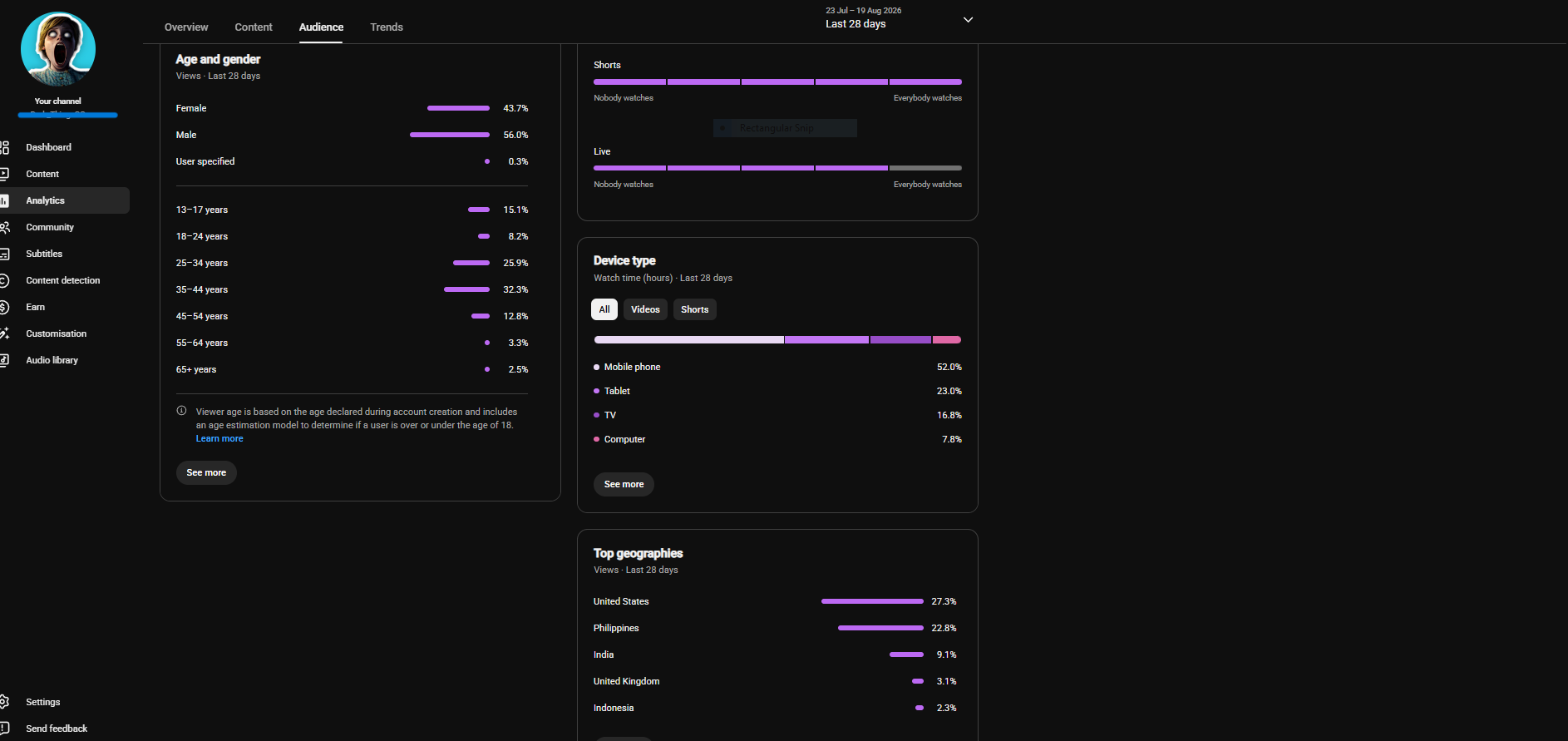Select the Videos device filter chip
This screenshot has width=1568, height=741.
tap(645, 309)
